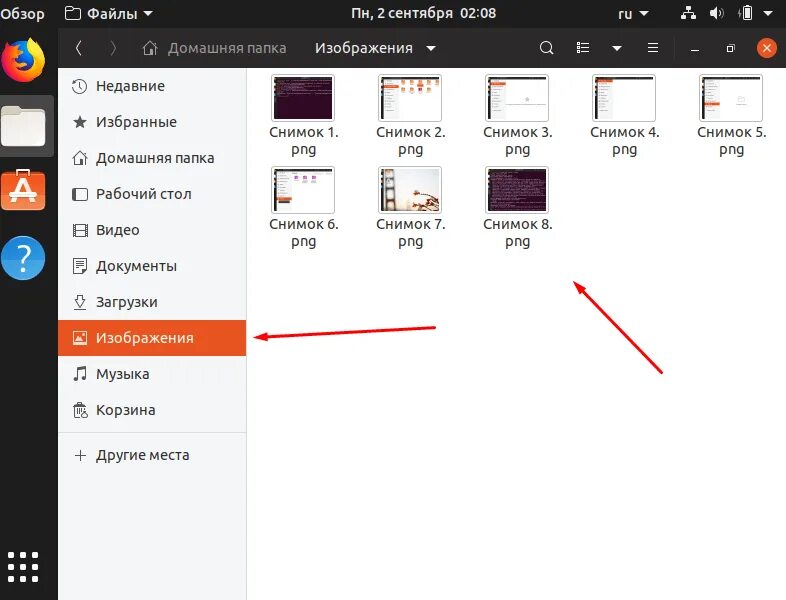Click Другие места in sidebar

[152, 455]
